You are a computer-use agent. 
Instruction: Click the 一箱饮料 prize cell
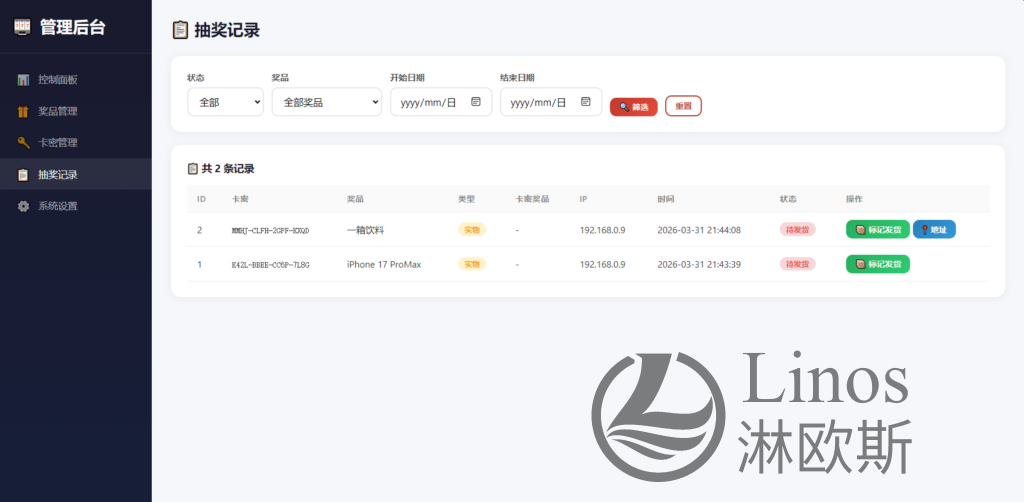coord(365,230)
